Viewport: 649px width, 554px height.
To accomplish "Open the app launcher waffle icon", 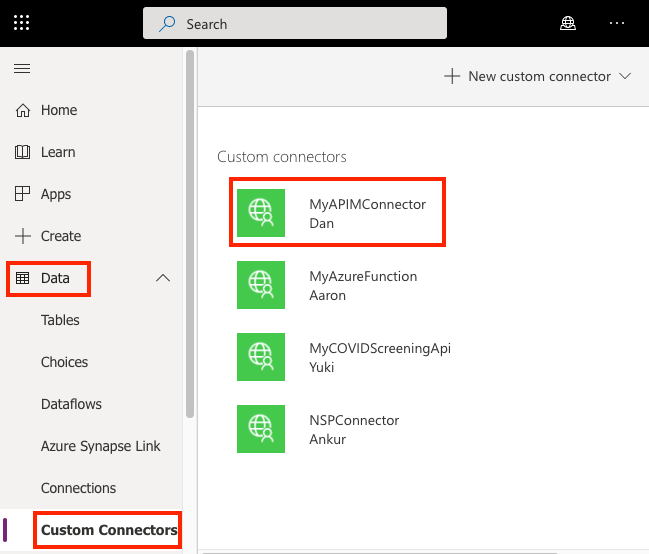I will 22,23.
